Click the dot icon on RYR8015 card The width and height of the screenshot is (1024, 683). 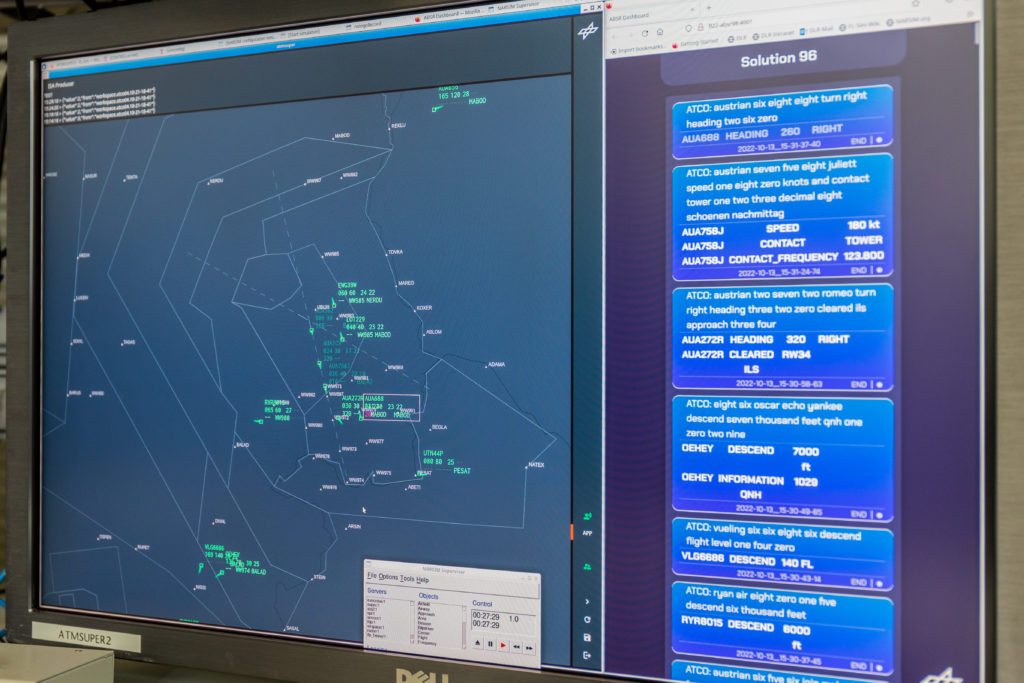click(880, 667)
